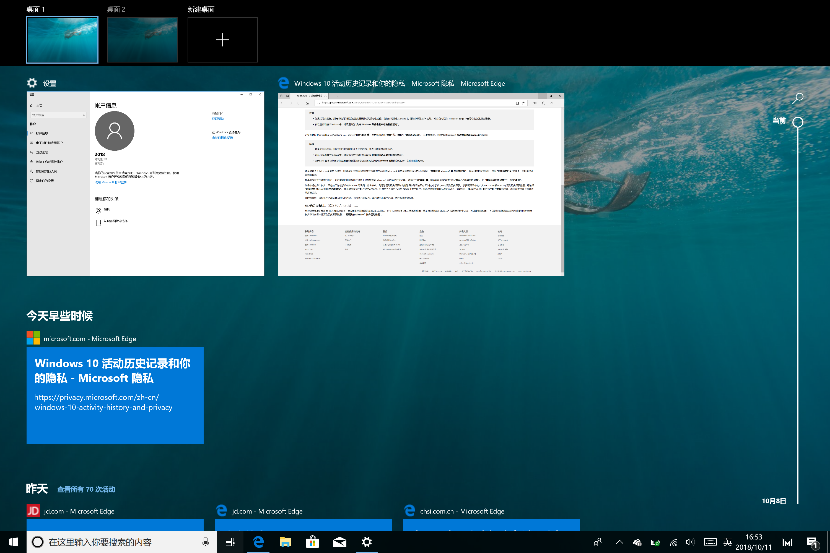830x553 pixels.
Task: Expand the hidden system tray icons
Action: click(x=619, y=542)
